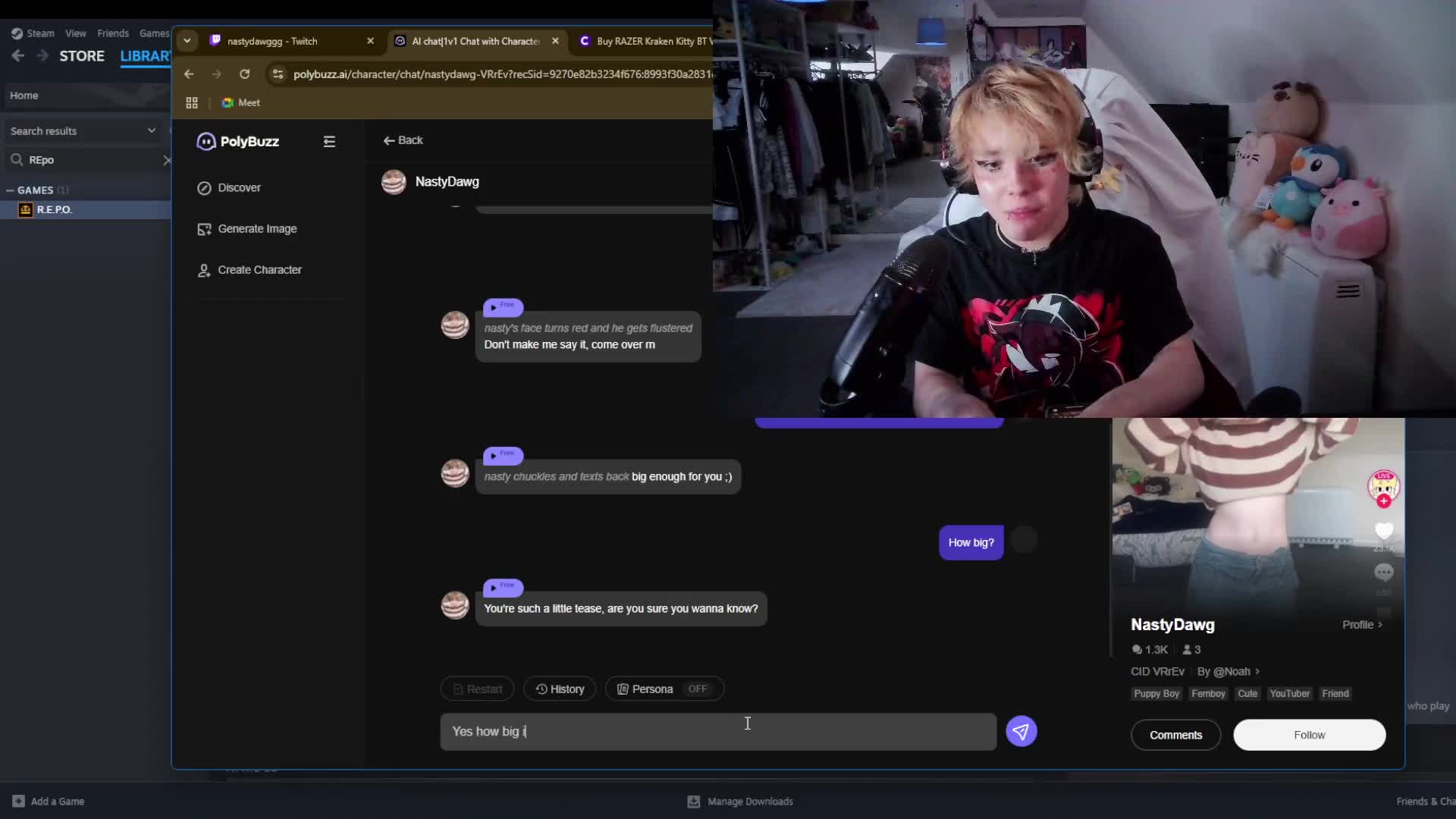The height and width of the screenshot is (819, 1456).
Task: Go Back from the chat
Action: (x=403, y=140)
